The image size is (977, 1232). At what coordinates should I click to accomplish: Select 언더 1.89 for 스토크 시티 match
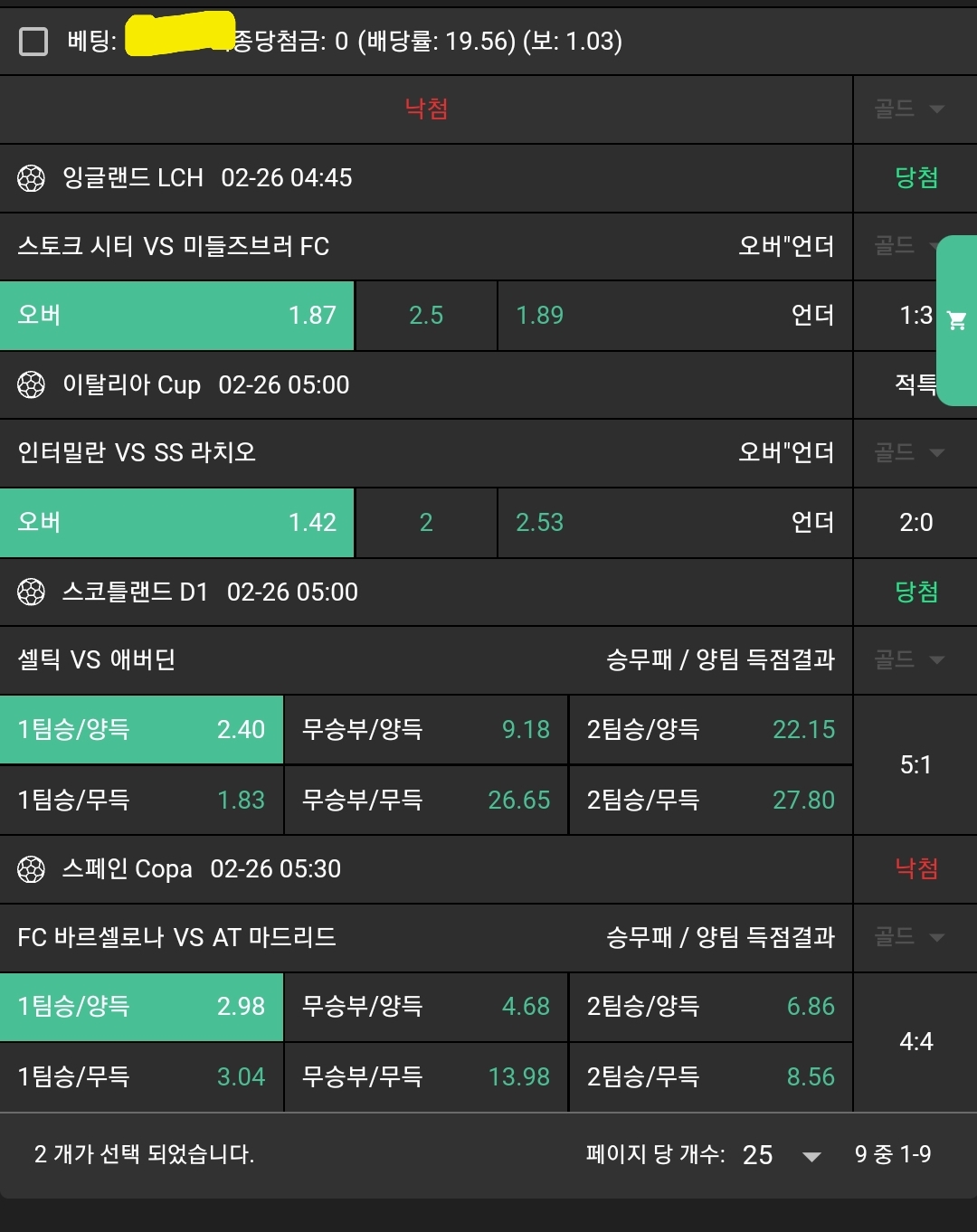[675, 316]
